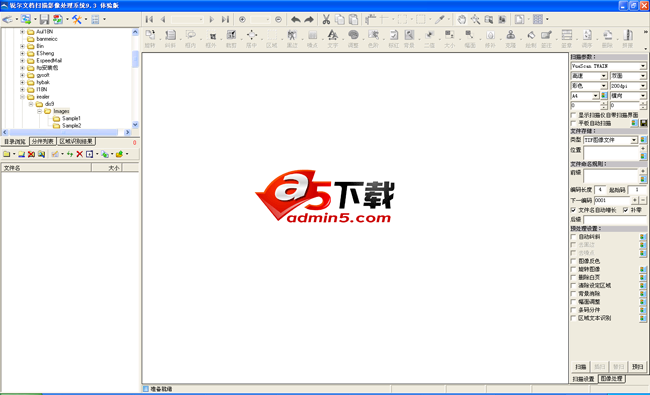Open the size (大小) tool
The image size is (650, 395).
pos(449,36)
